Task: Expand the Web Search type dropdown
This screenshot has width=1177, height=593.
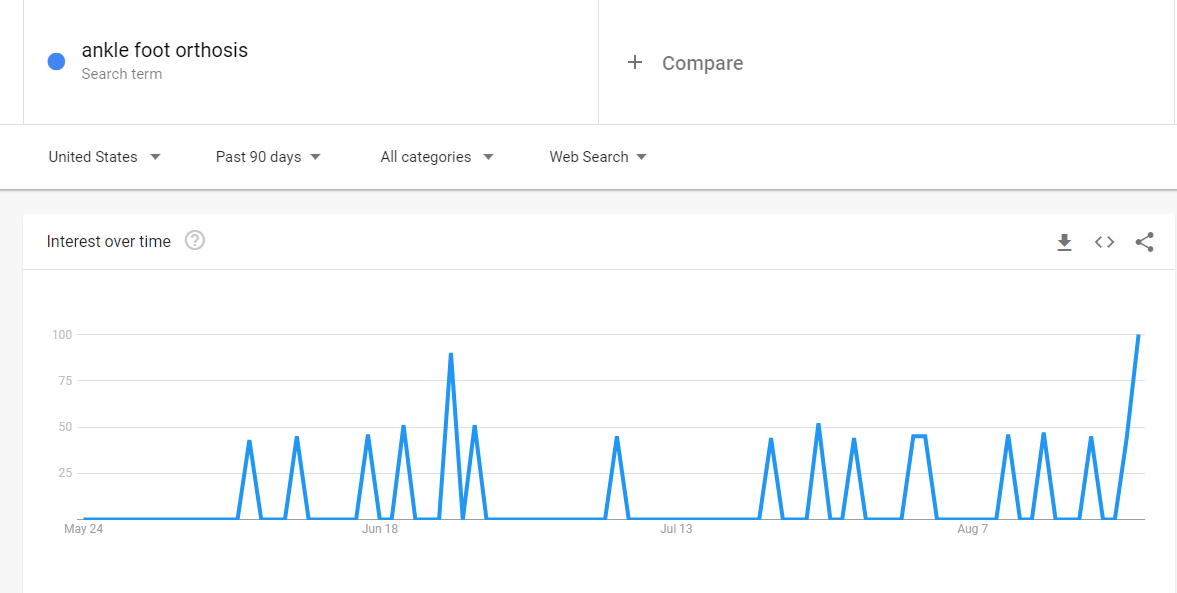Action: (598, 157)
